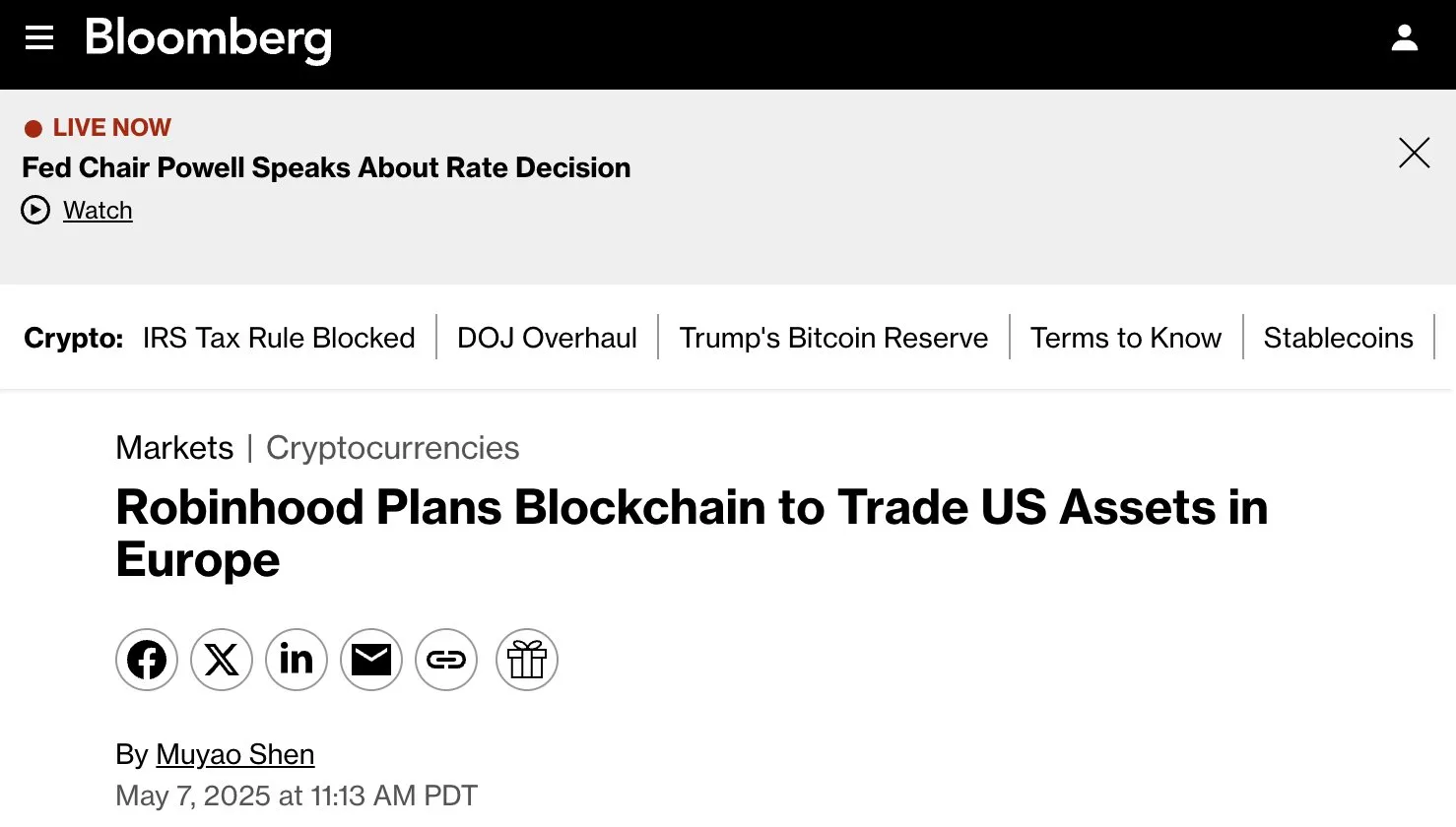1456x827 pixels.
Task: Open author Muyao Shen's profile
Action: 235,754
